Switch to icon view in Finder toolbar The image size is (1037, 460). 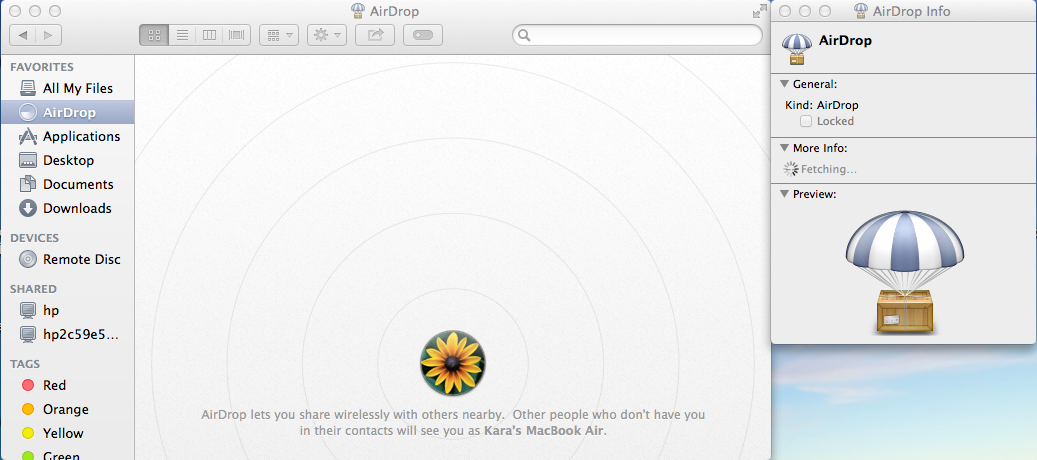154,35
